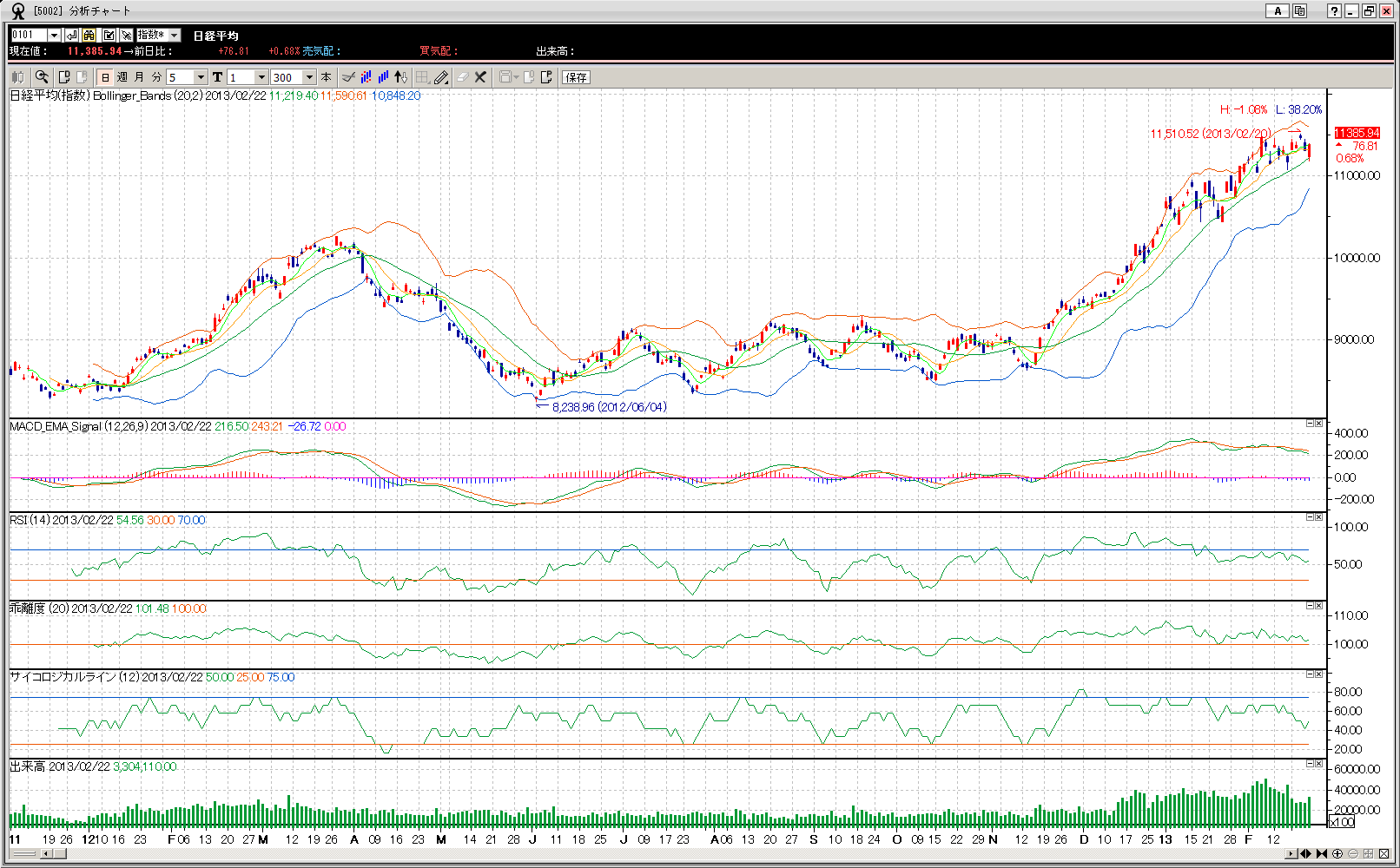1400x868 pixels.
Task: Toggle daily (日) chart period
Action: [106, 77]
